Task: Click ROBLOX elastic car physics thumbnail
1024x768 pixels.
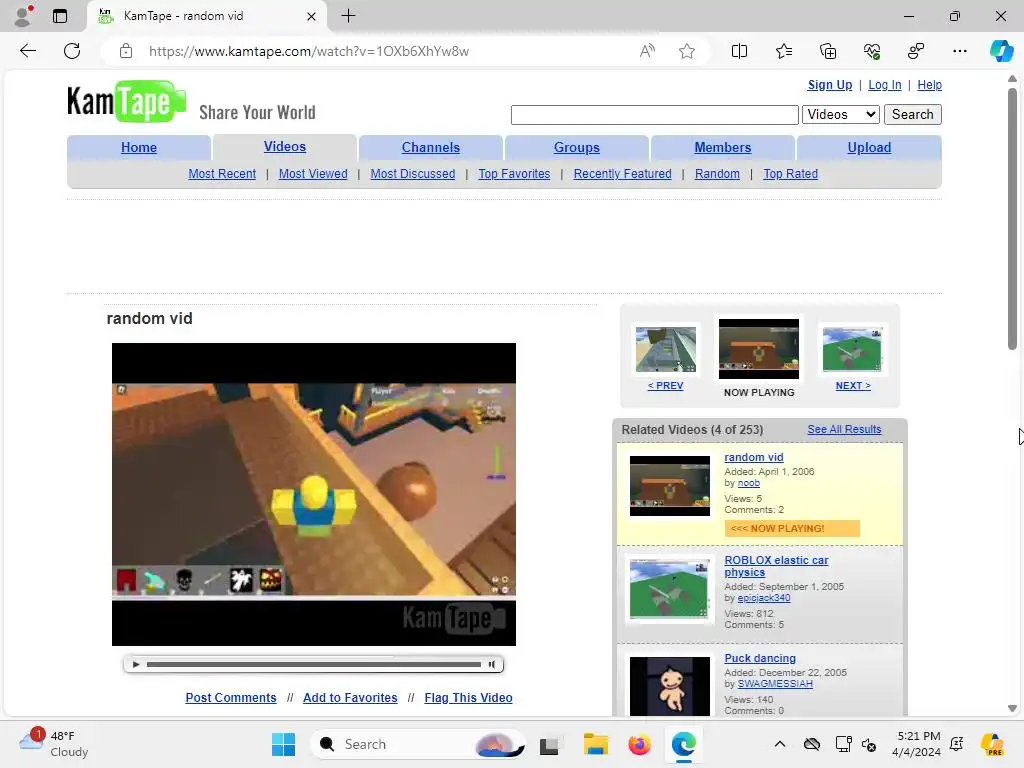Action: tap(668, 588)
